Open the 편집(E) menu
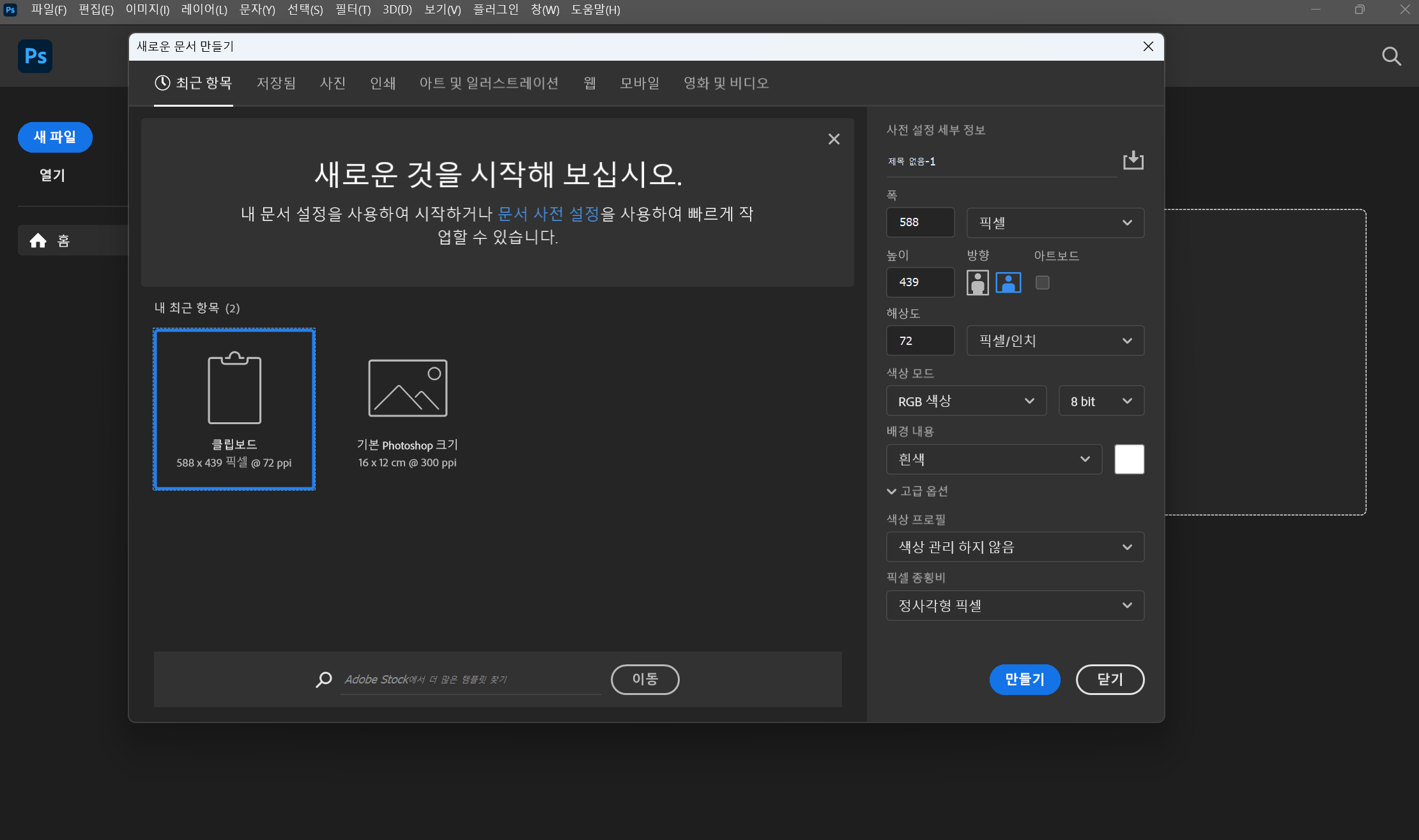 tap(96, 10)
